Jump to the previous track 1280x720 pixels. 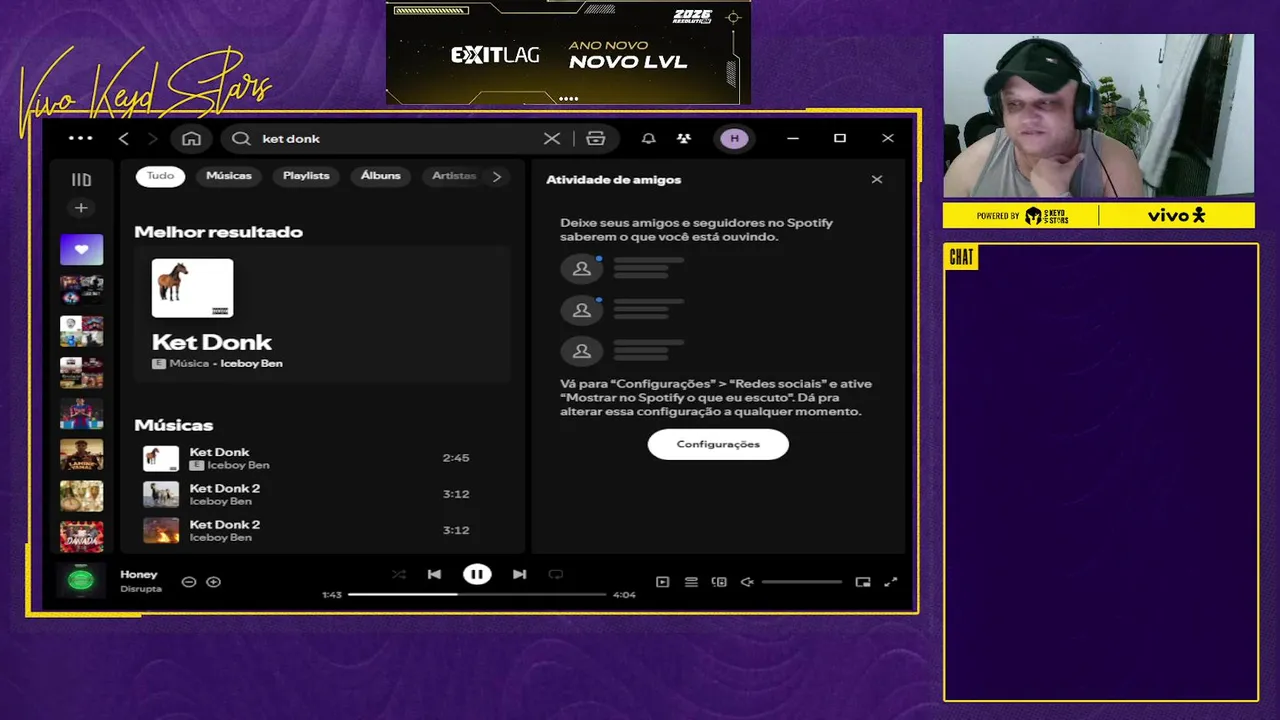coord(434,574)
